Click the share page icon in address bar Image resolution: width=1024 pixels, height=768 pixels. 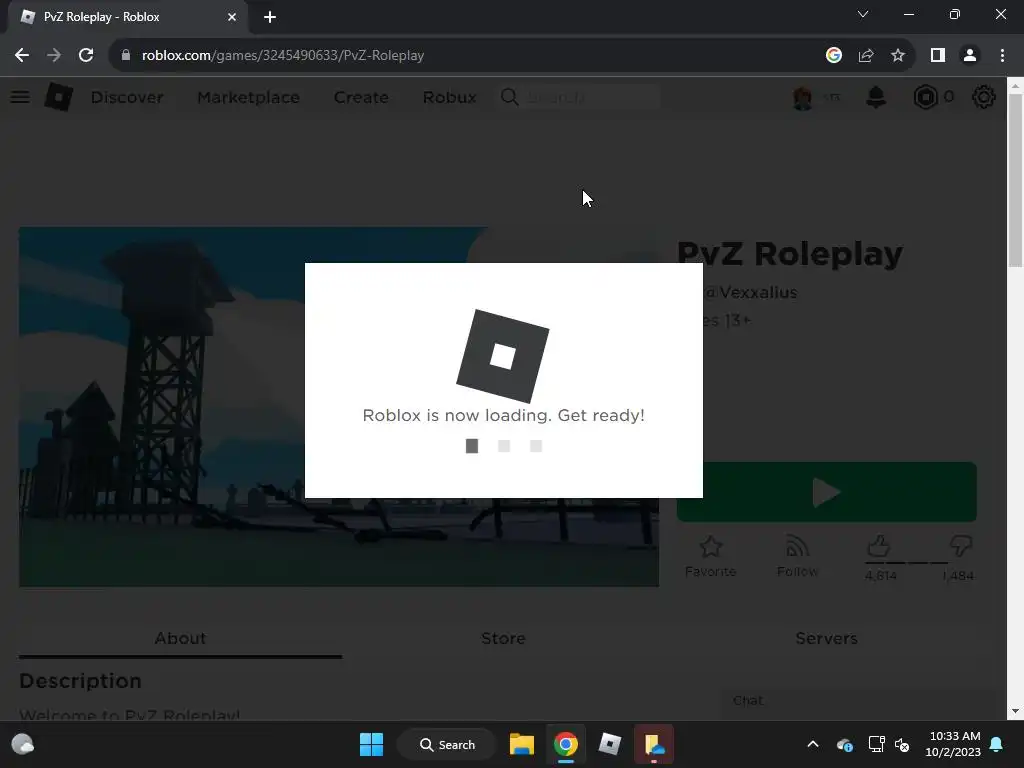coord(866,56)
